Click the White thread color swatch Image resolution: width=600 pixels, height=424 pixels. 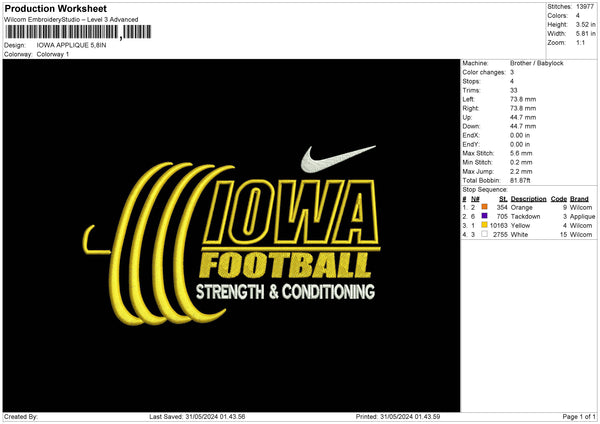tap(484, 234)
